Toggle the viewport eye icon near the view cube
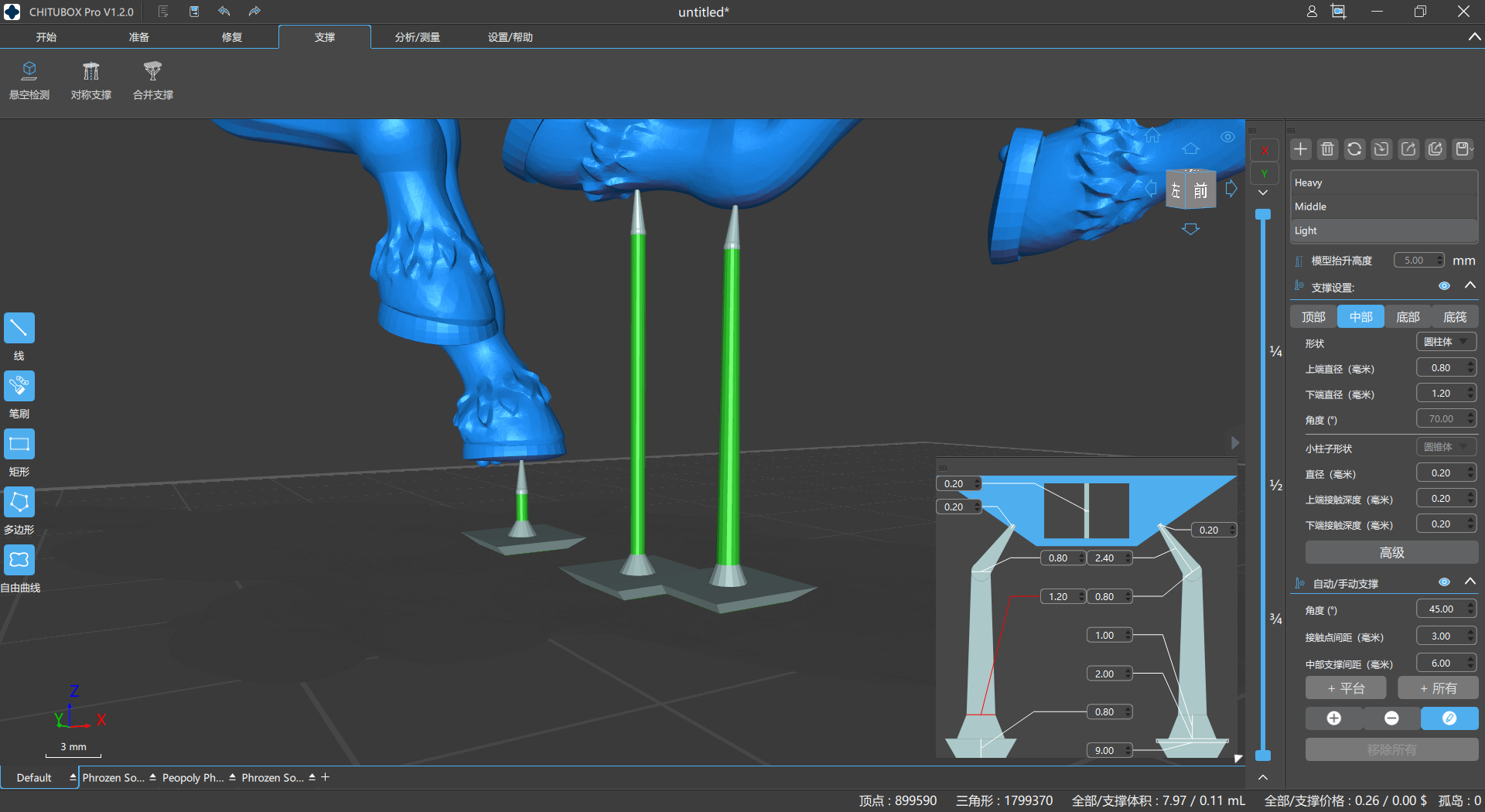Viewport: 1485px width, 812px height. click(x=1227, y=137)
